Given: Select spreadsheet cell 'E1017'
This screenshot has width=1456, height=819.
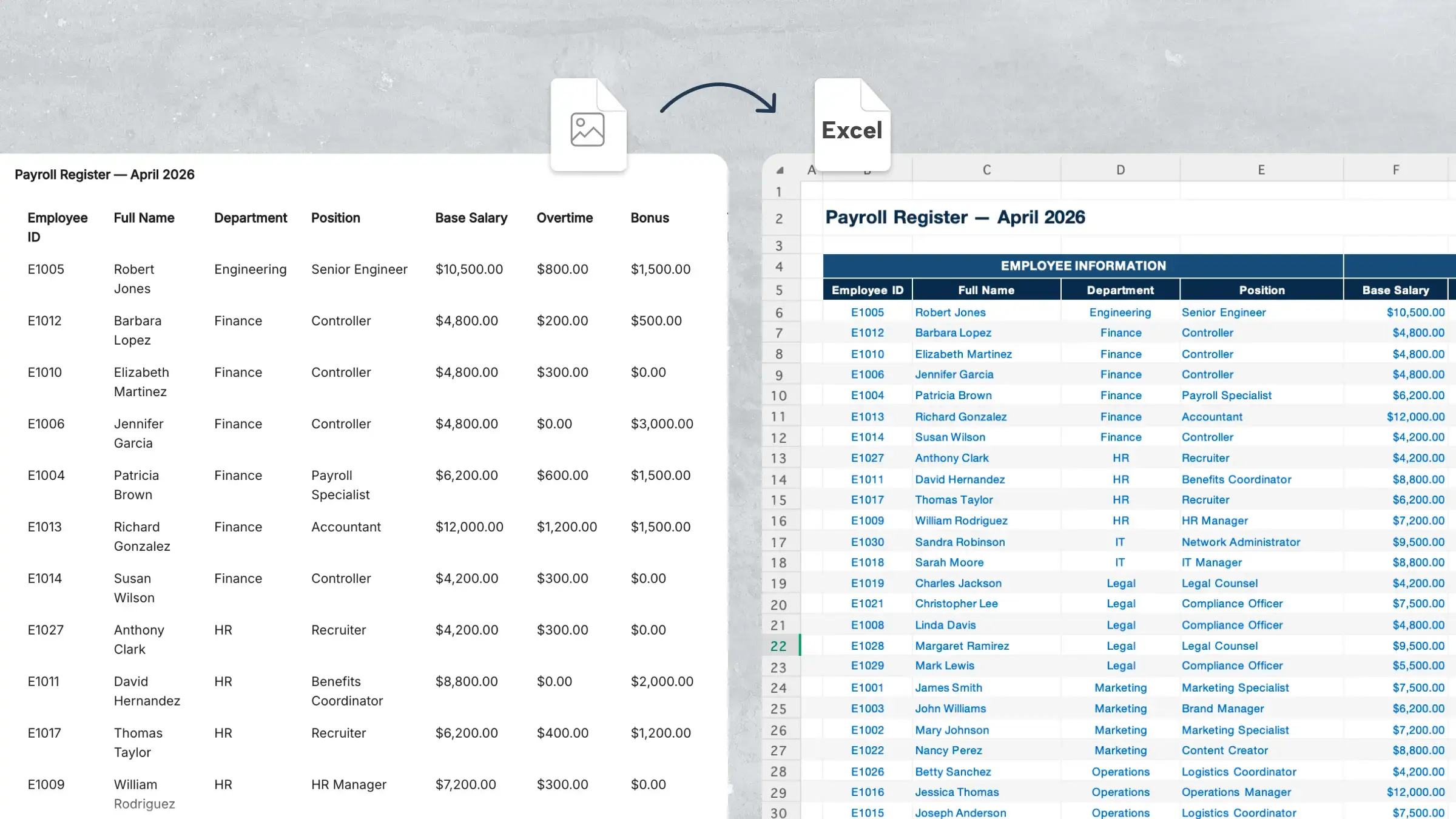Looking at the screenshot, I should coord(868,500).
